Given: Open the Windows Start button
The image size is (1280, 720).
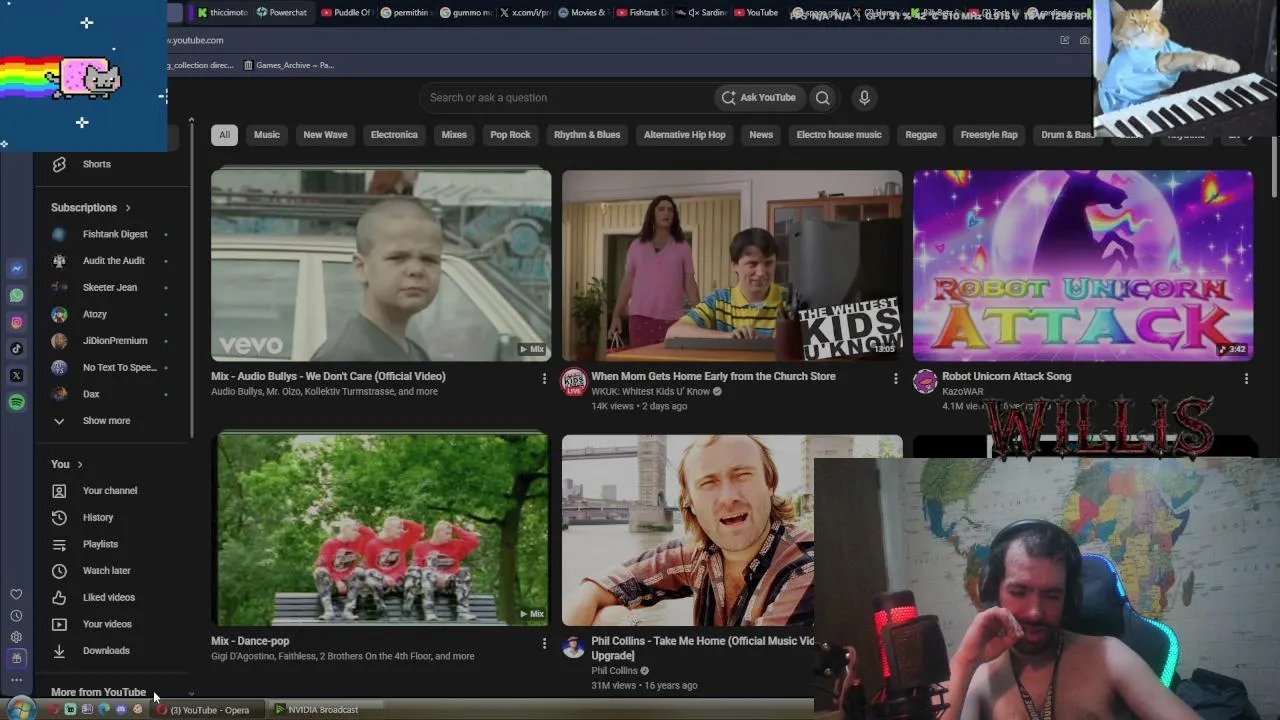Looking at the screenshot, I should [x=22, y=710].
